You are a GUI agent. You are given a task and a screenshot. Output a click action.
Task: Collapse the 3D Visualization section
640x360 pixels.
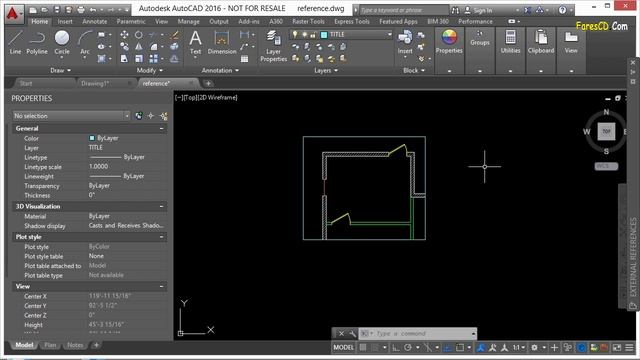click(161, 207)
